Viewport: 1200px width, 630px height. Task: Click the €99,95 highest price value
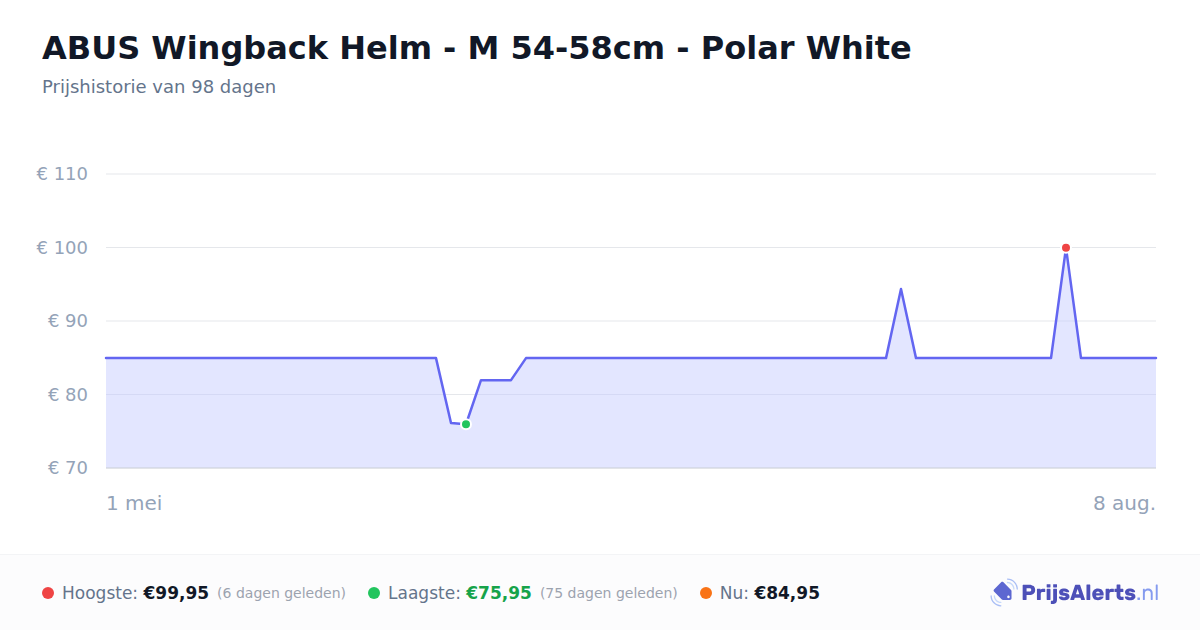(176, 593)
